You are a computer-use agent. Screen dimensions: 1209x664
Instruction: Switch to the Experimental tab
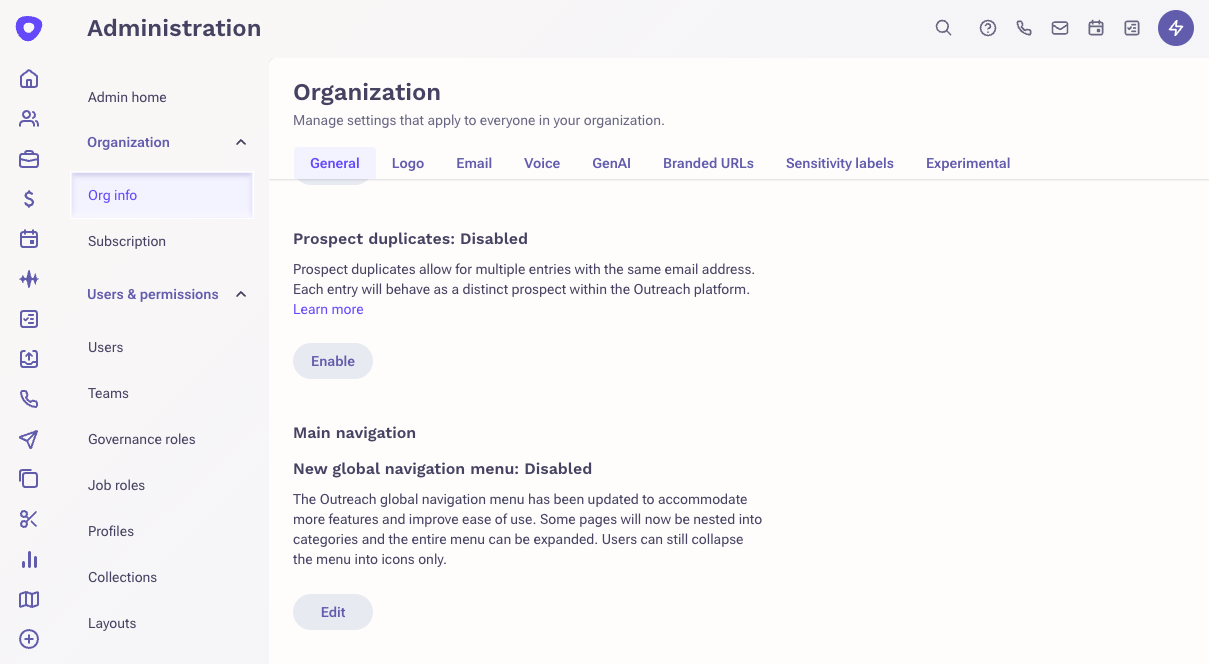(967, 162)
